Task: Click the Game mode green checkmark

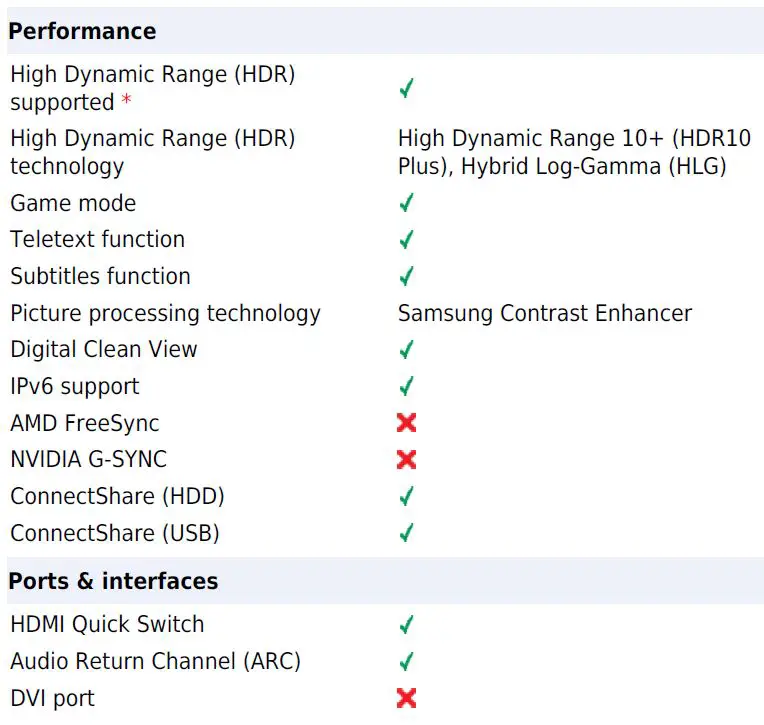Action: coord(406,203)
